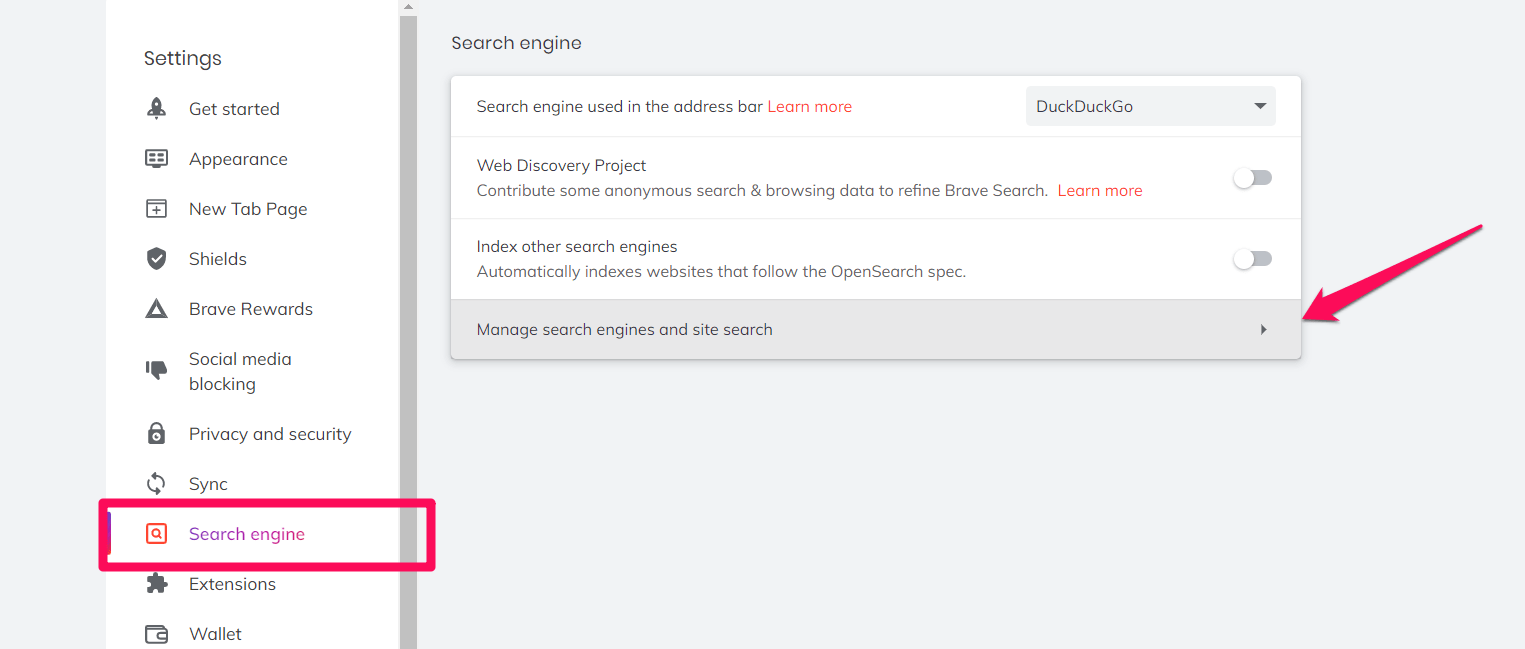Click the Web Discovery Project title text
This screenshot has width=1525, height=649.
pyautogui.click(x=561, y=165)
